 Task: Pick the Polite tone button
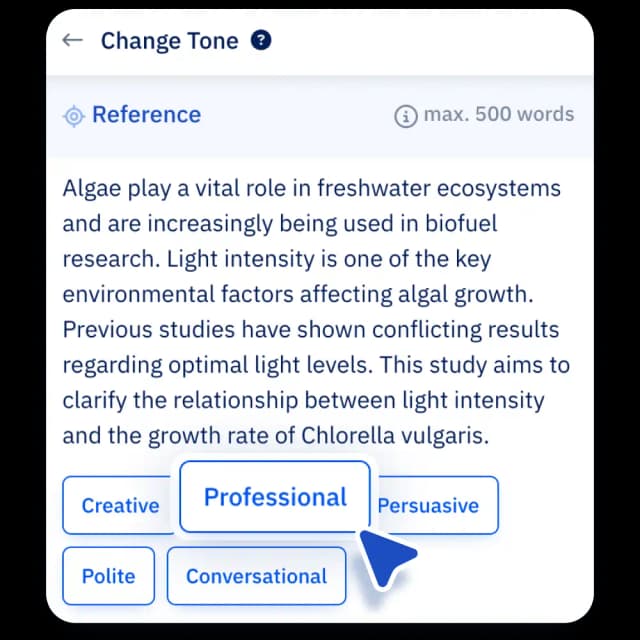108,576
